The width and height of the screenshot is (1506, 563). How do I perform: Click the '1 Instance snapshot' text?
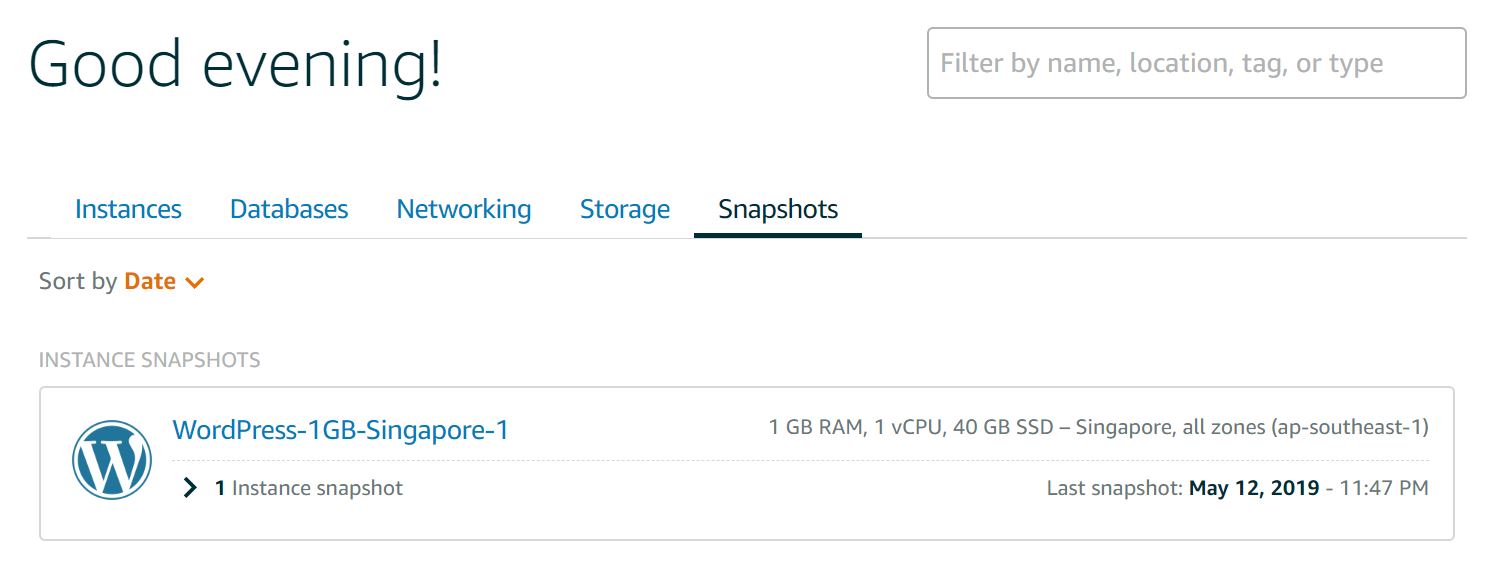coord(309,488)
